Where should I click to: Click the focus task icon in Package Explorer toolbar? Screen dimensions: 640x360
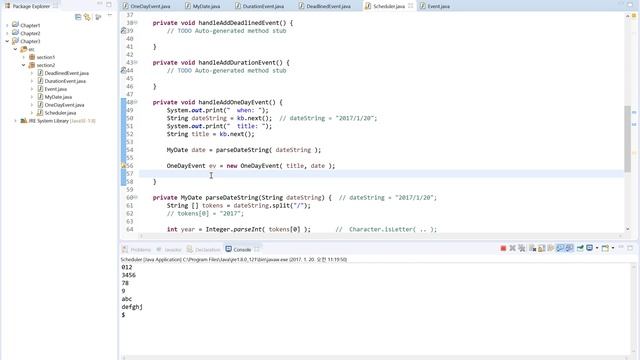(98, 17)
